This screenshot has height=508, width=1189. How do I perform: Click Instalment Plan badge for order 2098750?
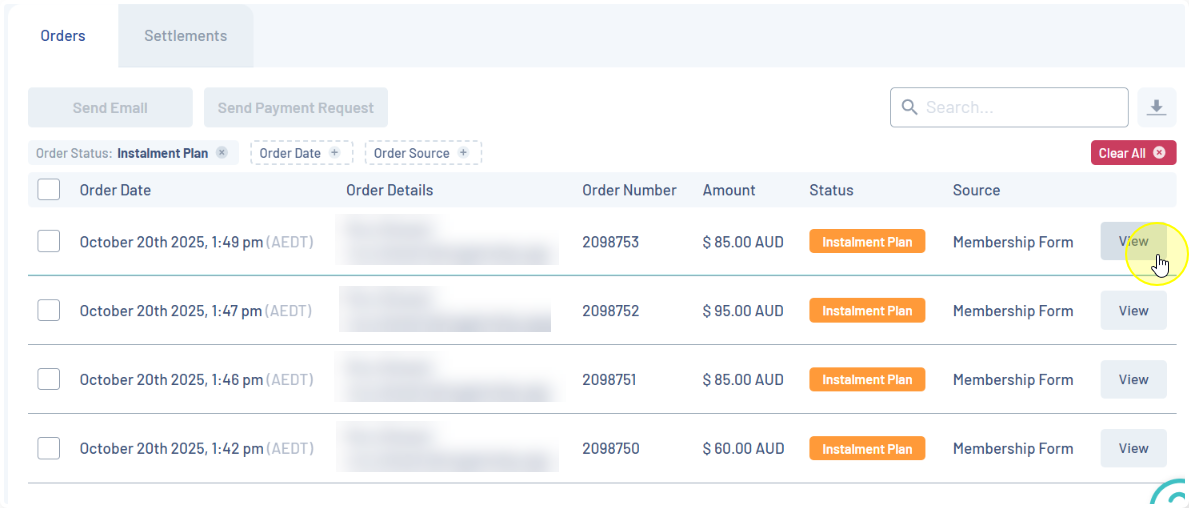coord(867,448)
